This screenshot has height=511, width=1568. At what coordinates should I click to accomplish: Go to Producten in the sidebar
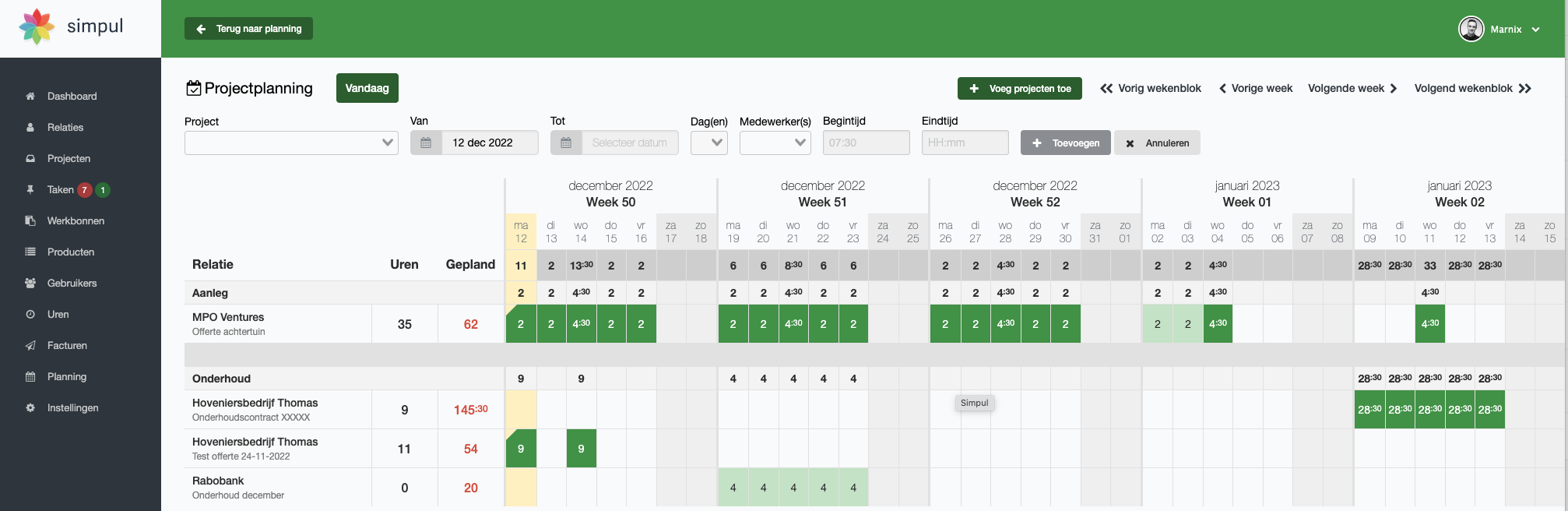pyautogui.click(x=70, y=252)
